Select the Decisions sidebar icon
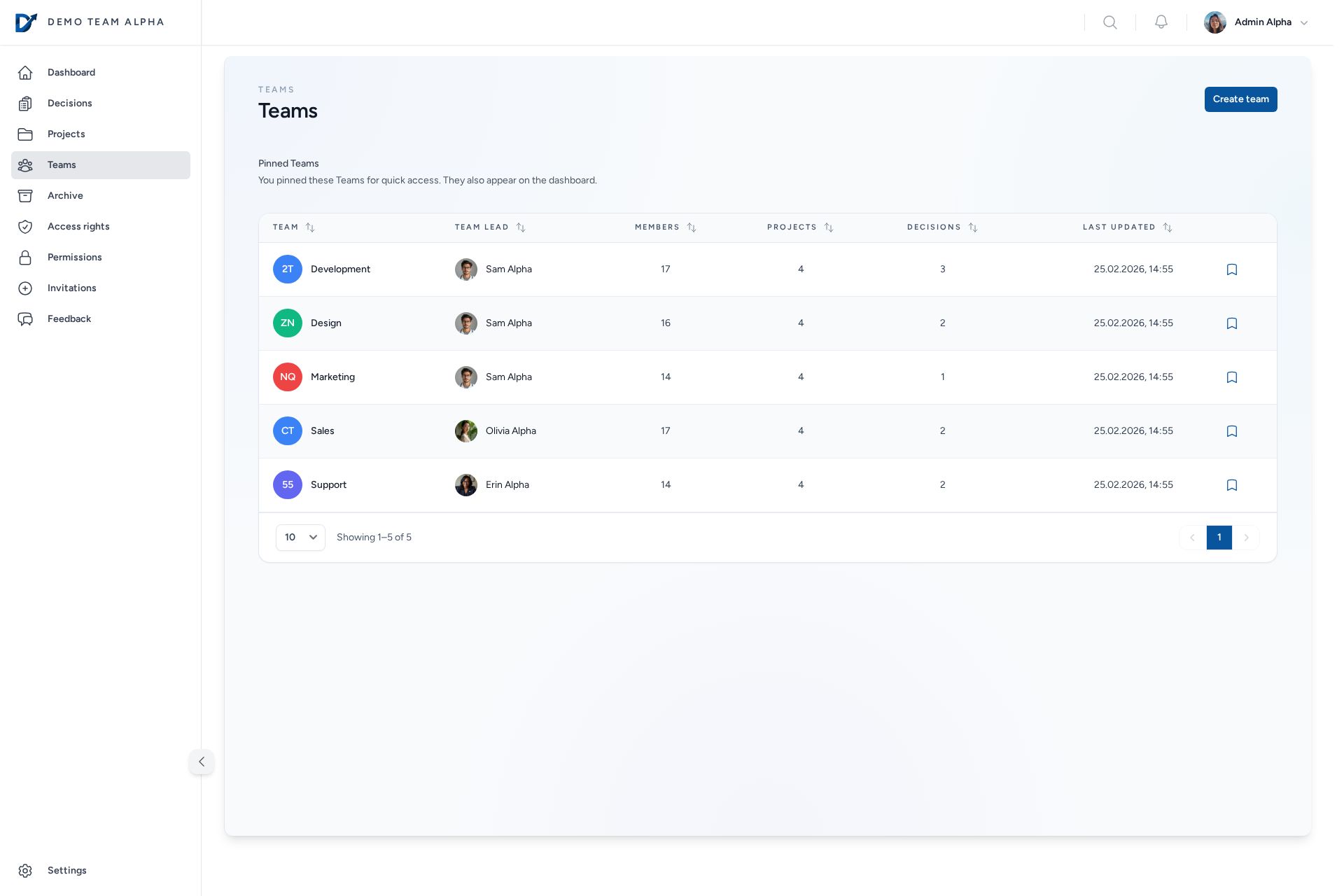Image resolution: width=1344 pixels, height=896 pixels. tap(26, 103)
